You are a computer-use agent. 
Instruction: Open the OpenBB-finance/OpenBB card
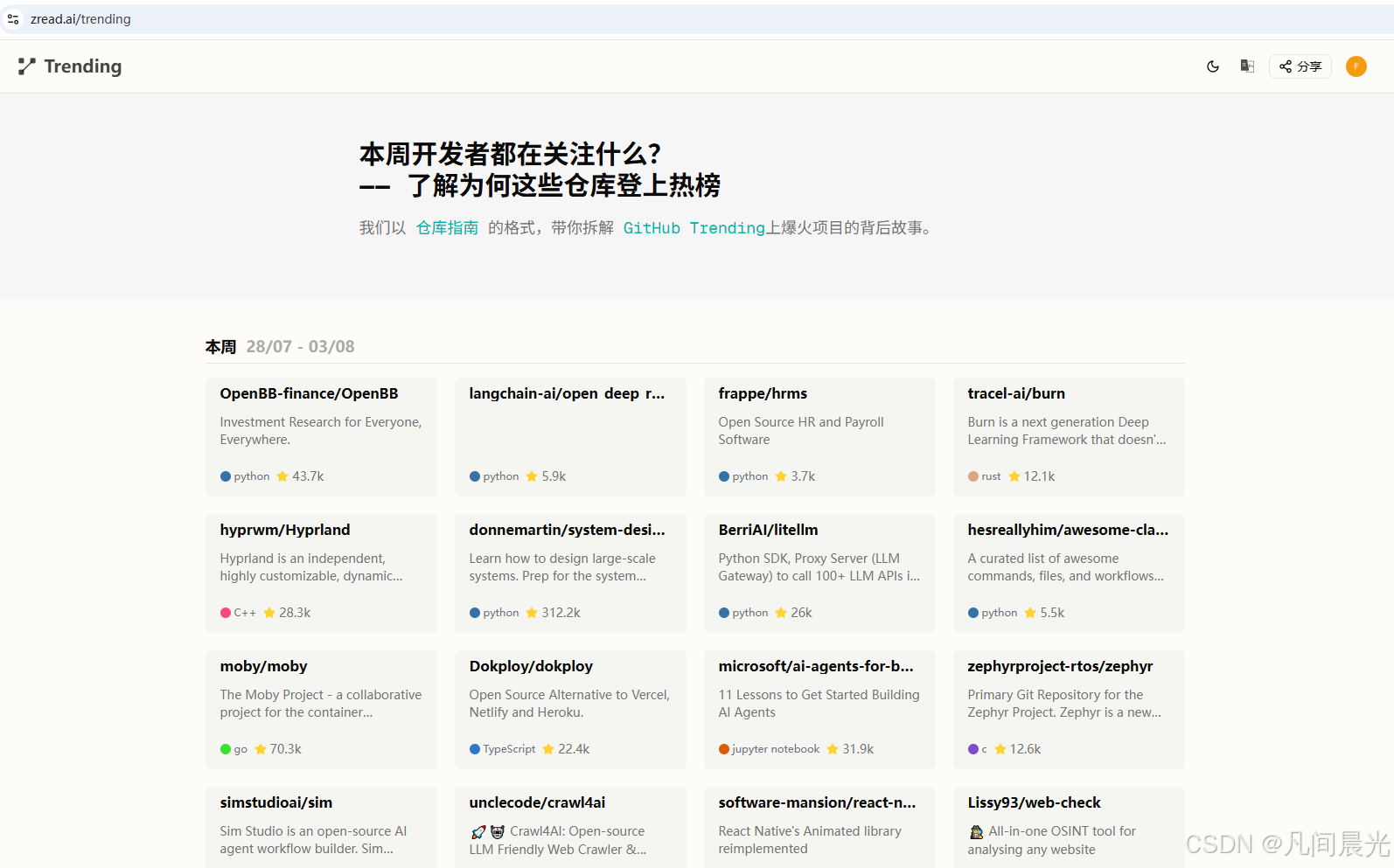tap(321, 437)
